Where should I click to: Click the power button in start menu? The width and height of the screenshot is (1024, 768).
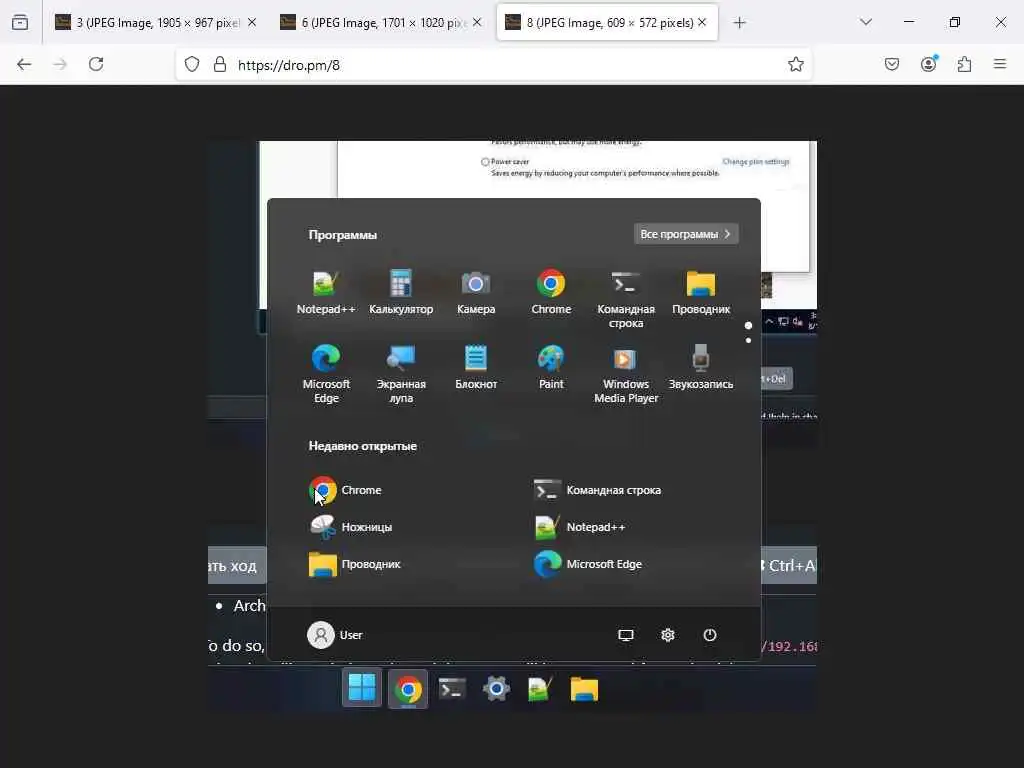710,635
